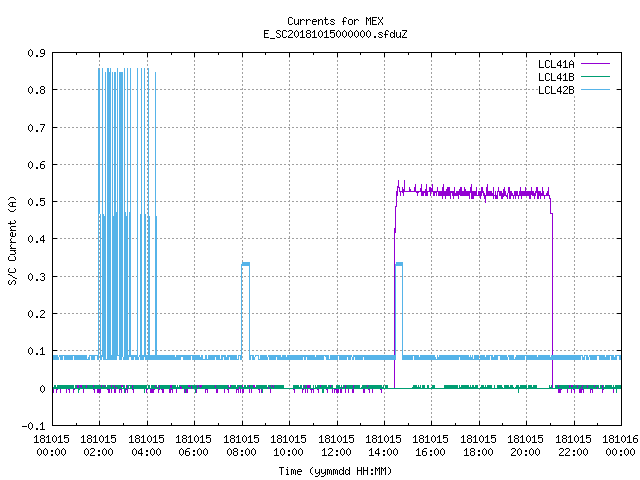Click the 181016 00:00 x-axis tick label
Image resolution: width=640 pixels, height=480 pixels.
(x=620, y=445)
